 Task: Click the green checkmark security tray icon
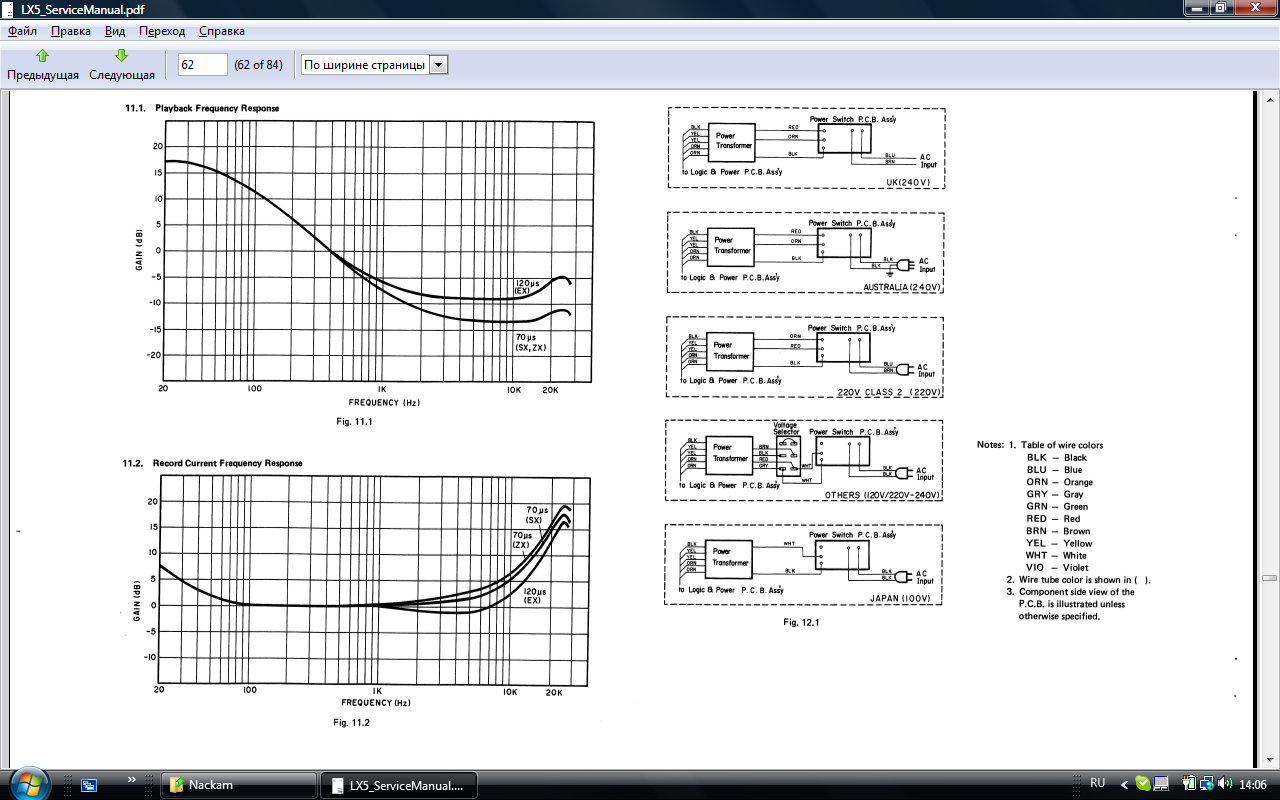[x=1143, y=783]
